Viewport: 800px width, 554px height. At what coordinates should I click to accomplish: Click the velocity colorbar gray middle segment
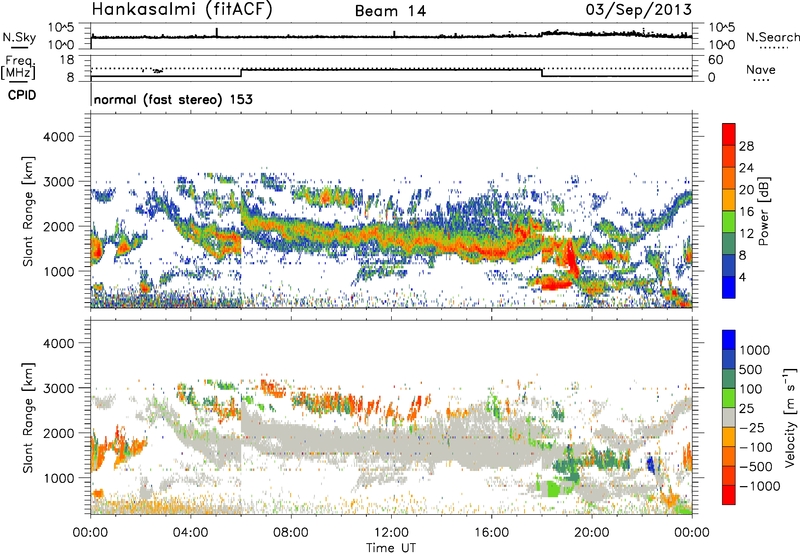tap(729, 417)
